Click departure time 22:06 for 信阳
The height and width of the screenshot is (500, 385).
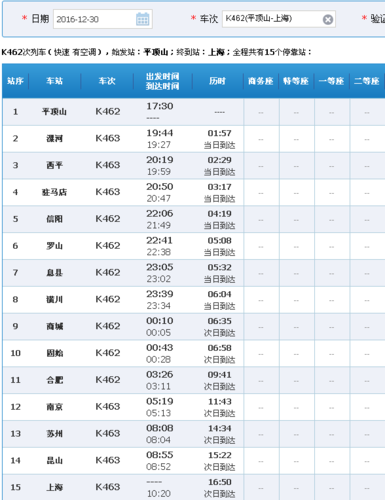160,213
